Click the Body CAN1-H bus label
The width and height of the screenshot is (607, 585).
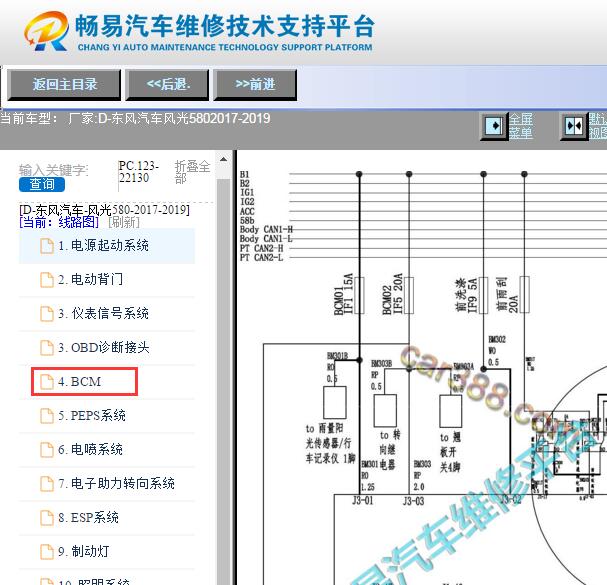[x=266, y=230]
